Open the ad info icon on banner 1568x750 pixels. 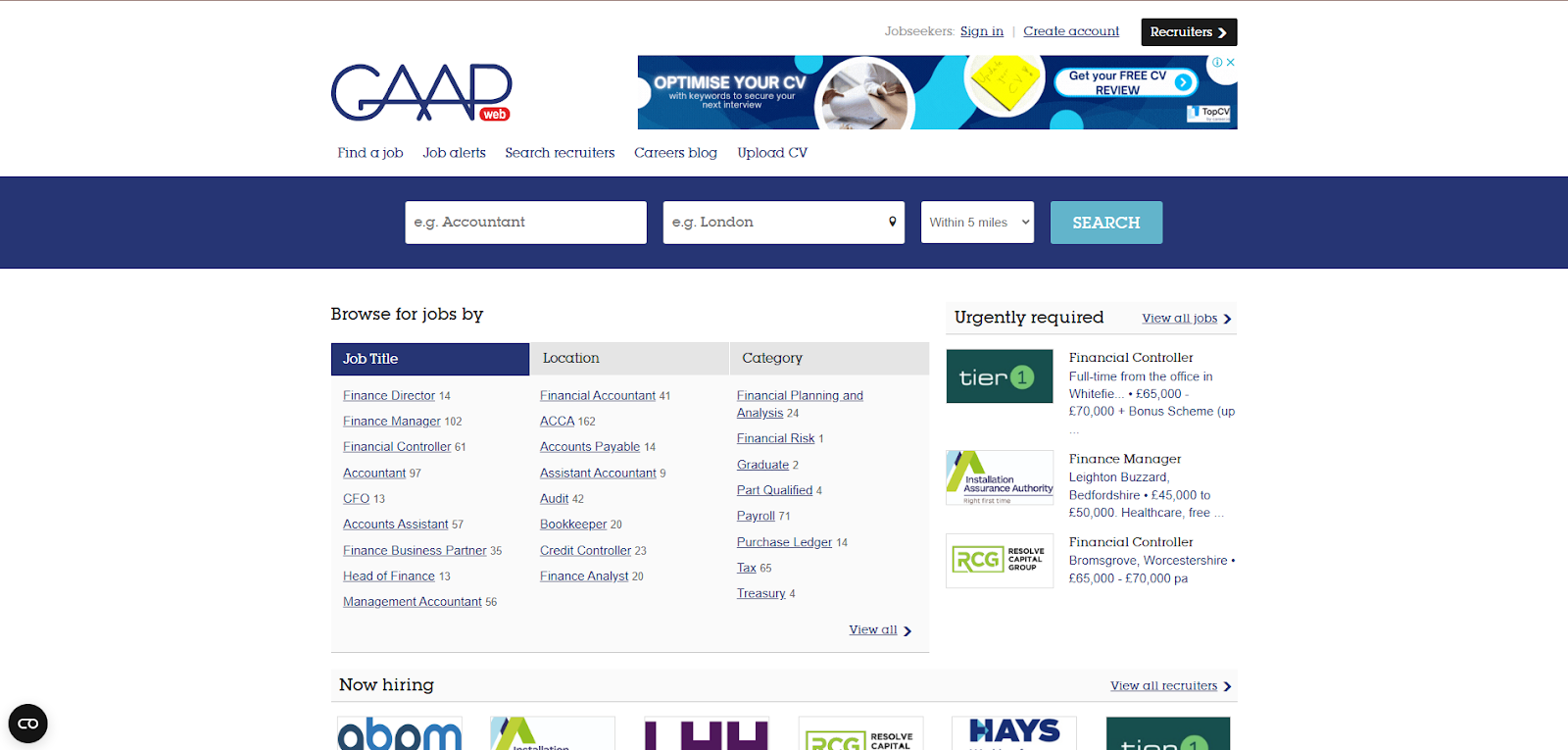pyautogui.click(x=1218, y=62)
